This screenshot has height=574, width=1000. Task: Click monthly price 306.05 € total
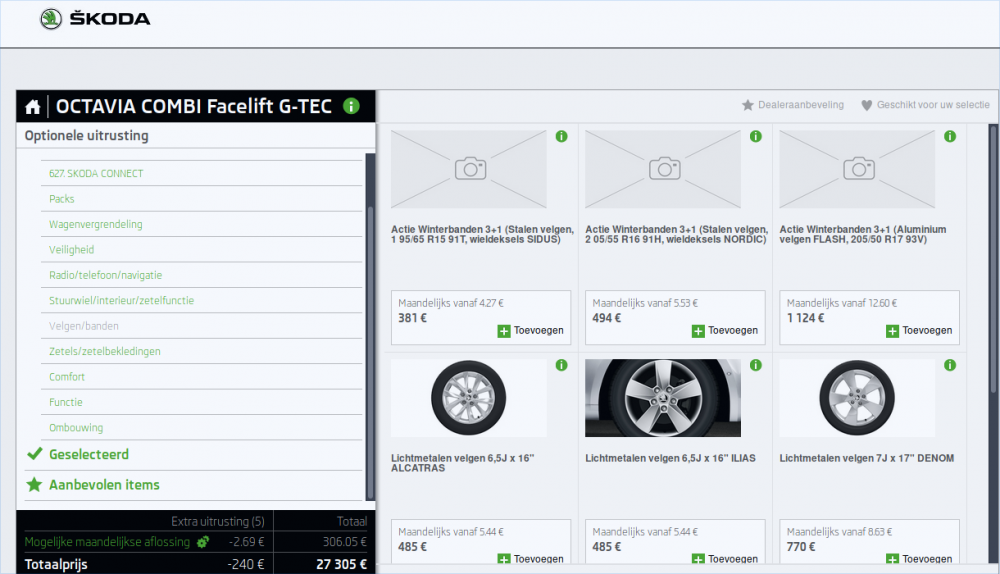344,542
